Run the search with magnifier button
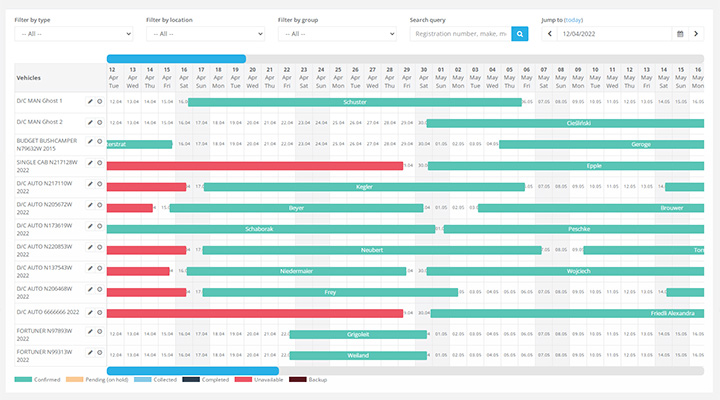 click(520, 34)
